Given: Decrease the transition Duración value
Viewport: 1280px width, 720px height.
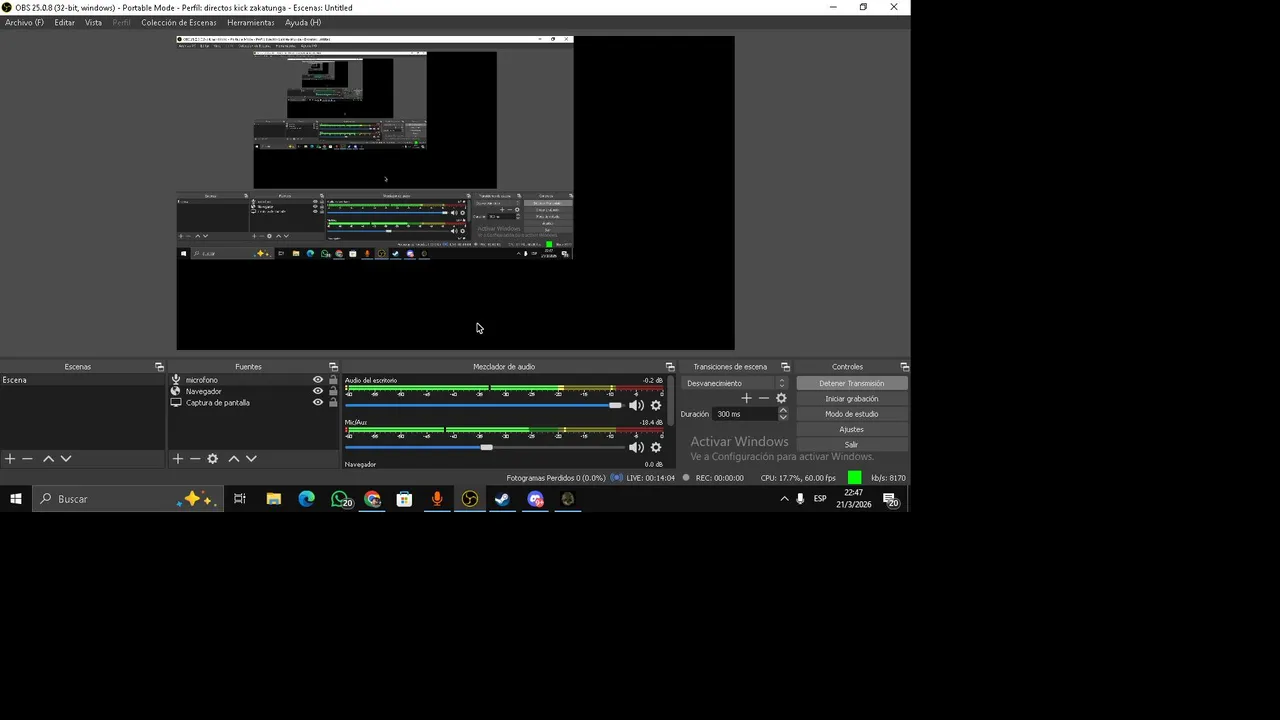Looking at the screenshot, I should point(783,417).
